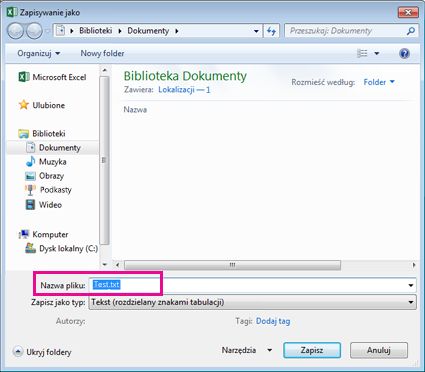Click the refresh icon beside address bar
Image resolution: width=425 pixels, height=372 pixels.
tap(271, 31)
